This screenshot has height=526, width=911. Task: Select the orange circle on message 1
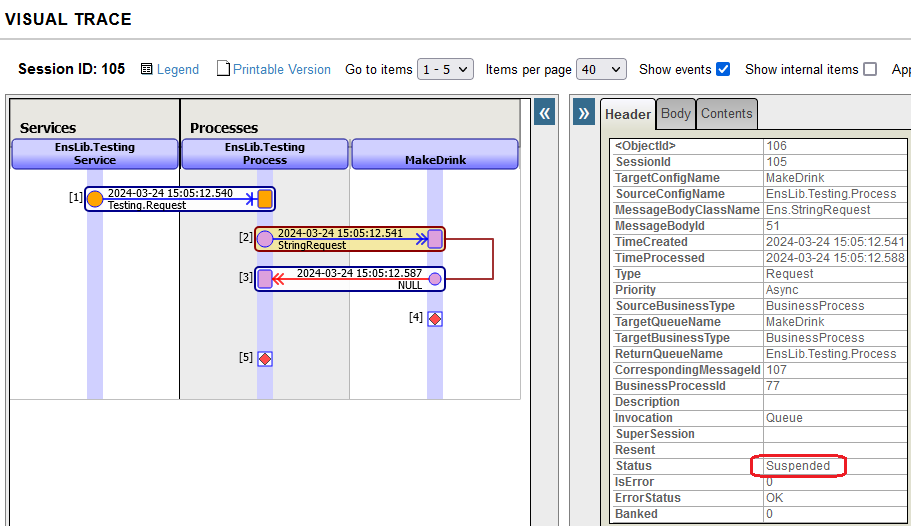tap(95, 199)
